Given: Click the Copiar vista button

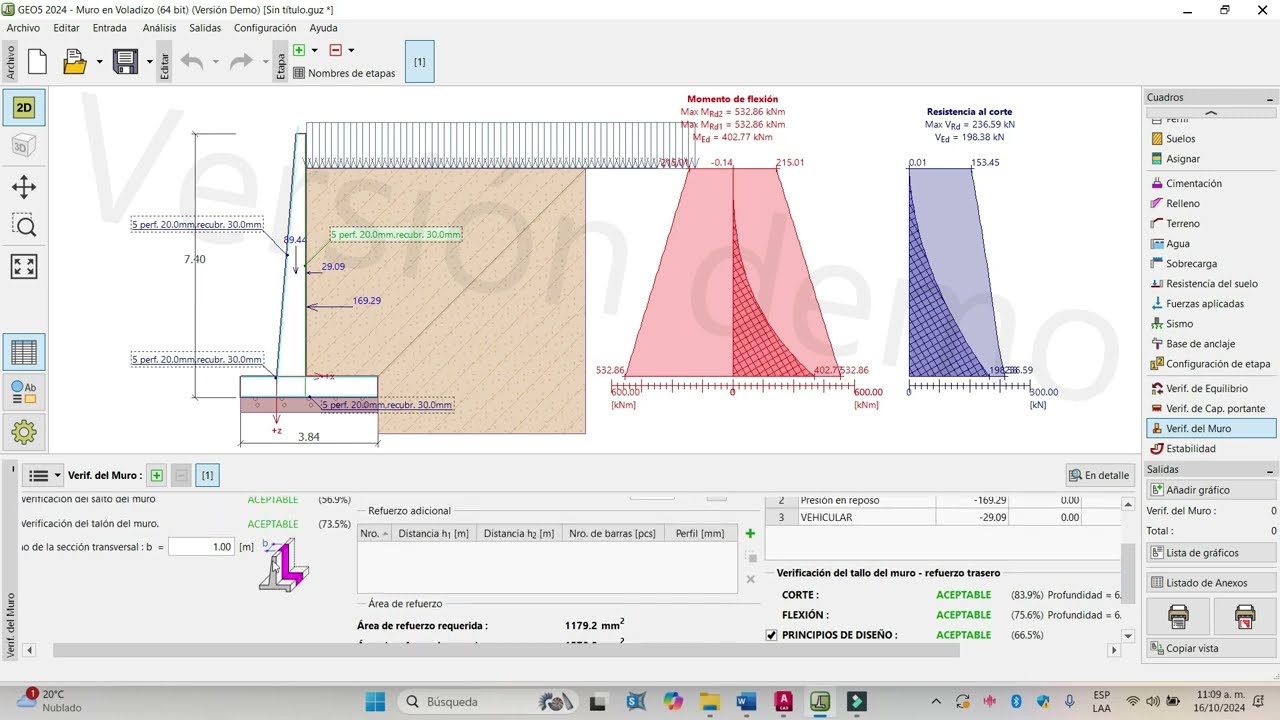Looking at the screenshot, I should point(1211,648).
